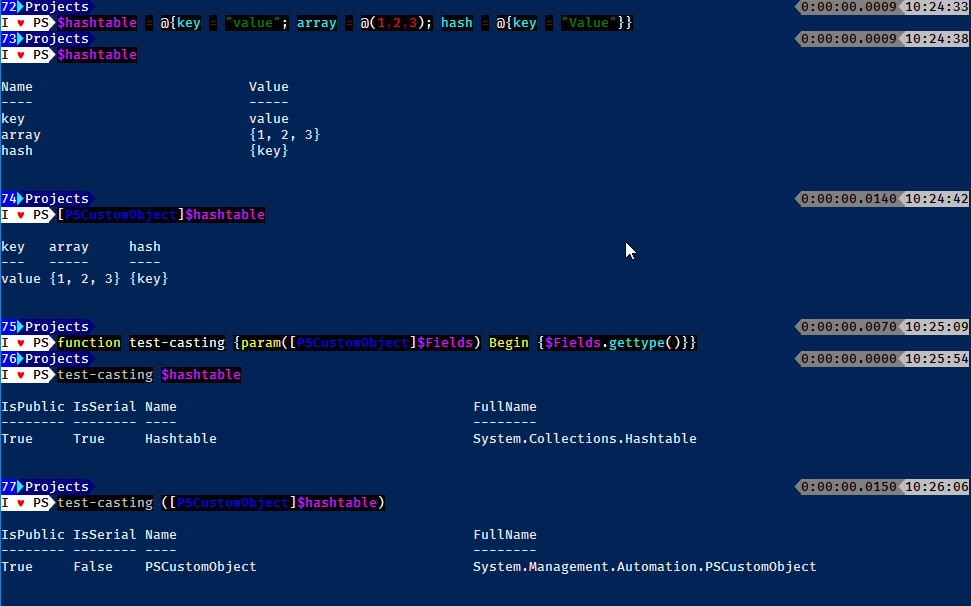Click the "hash" column header of PSCustomObject output
This screenshot has width=971, height=606.
(x=145, y=246)
